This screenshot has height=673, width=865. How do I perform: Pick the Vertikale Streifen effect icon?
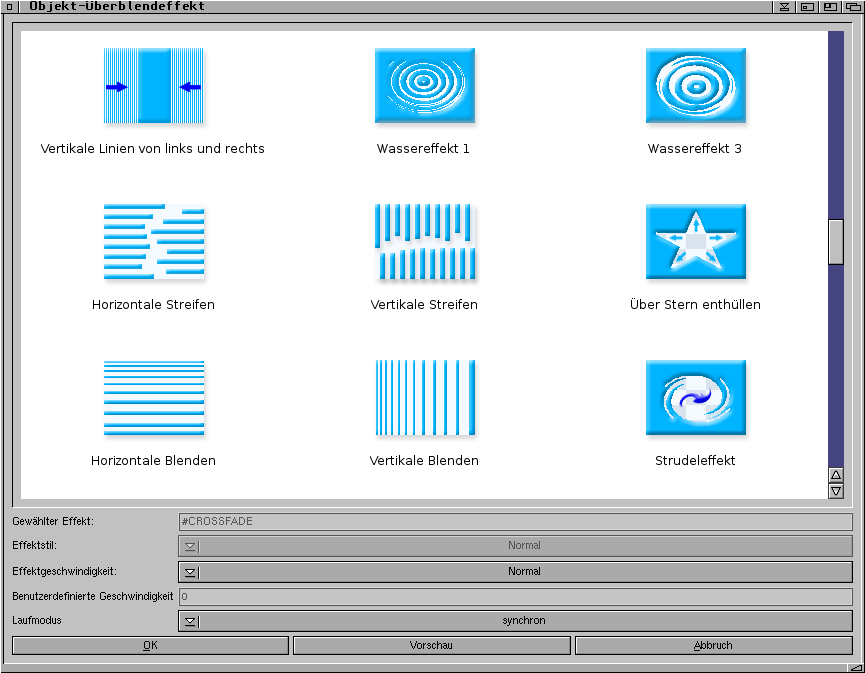click(424, 242)
